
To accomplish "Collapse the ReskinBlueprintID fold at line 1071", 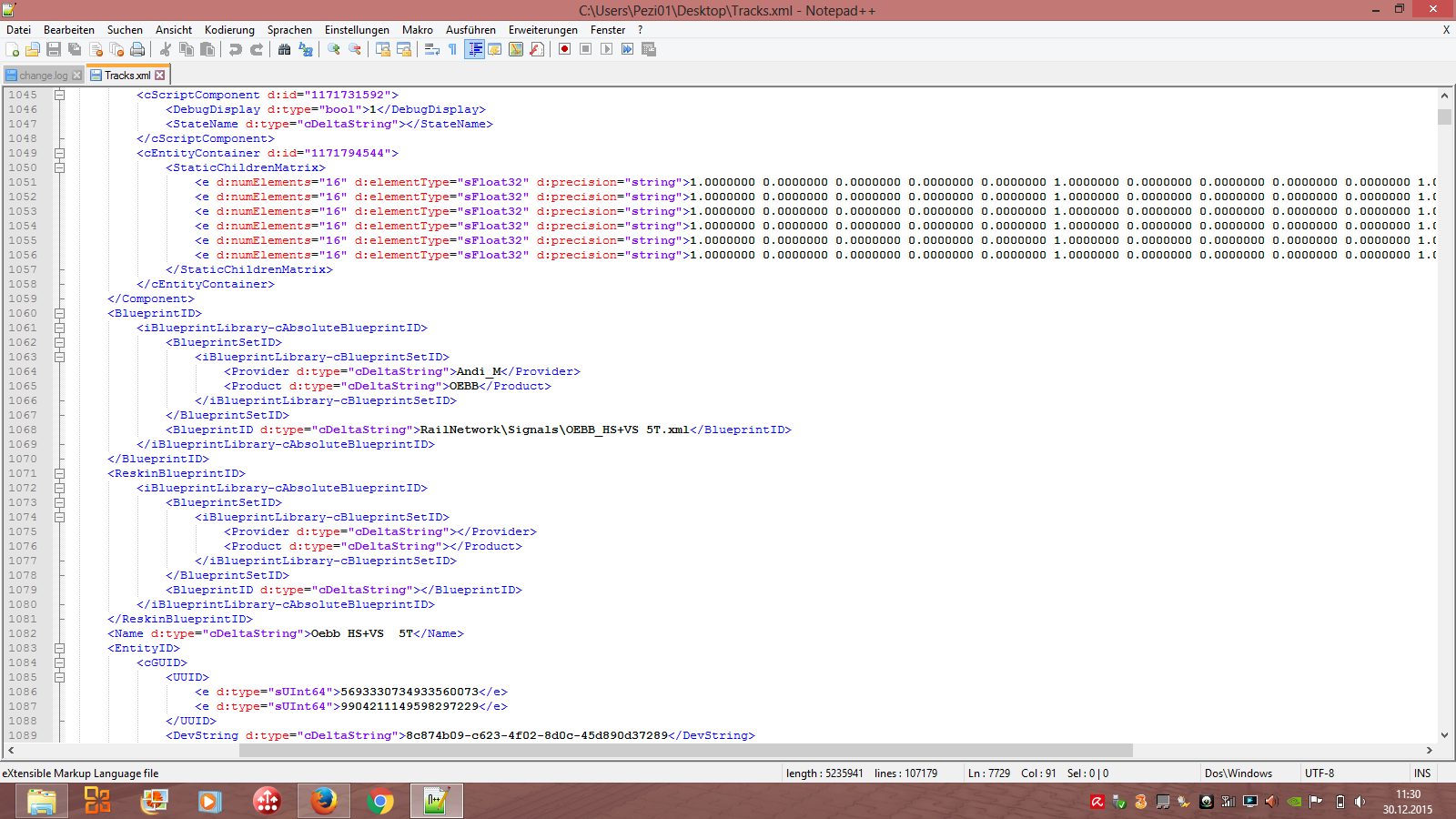I will point(59,473).
